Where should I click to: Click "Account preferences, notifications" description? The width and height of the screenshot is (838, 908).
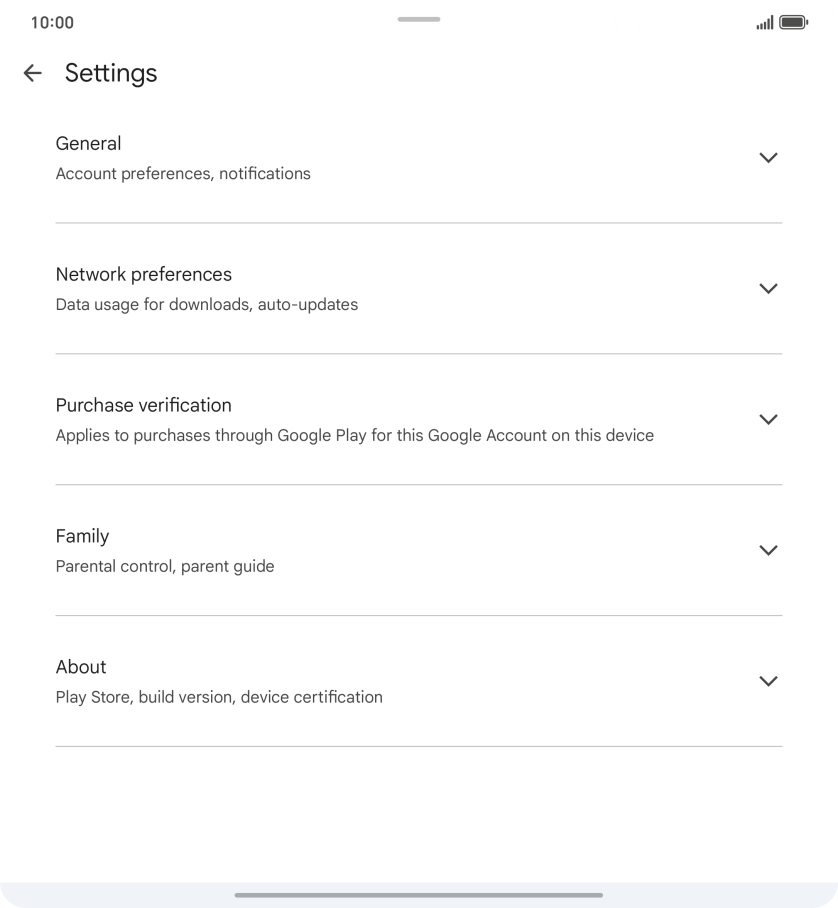(x=183, y=174)
